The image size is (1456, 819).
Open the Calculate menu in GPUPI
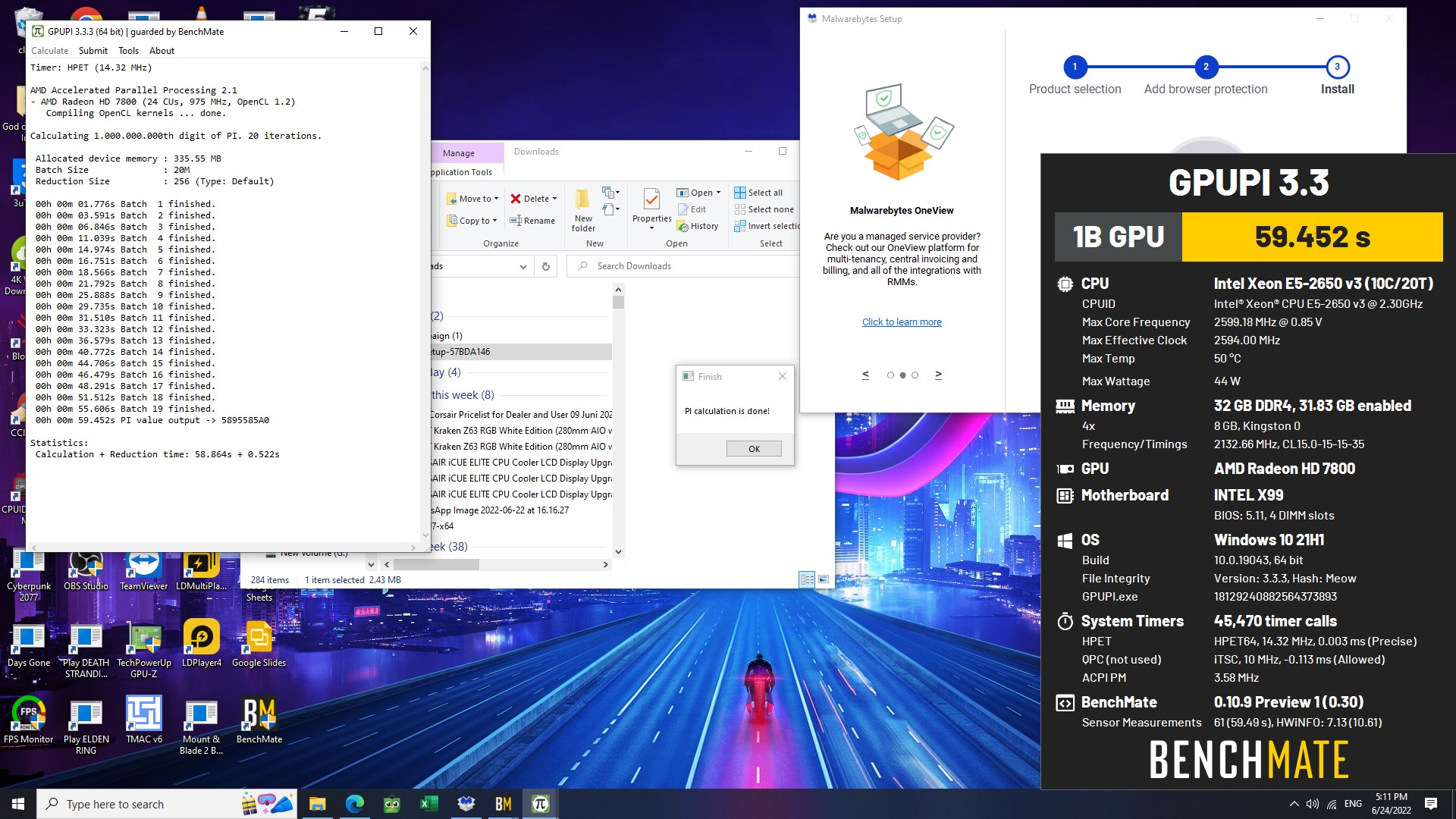(x=49, y=51)
